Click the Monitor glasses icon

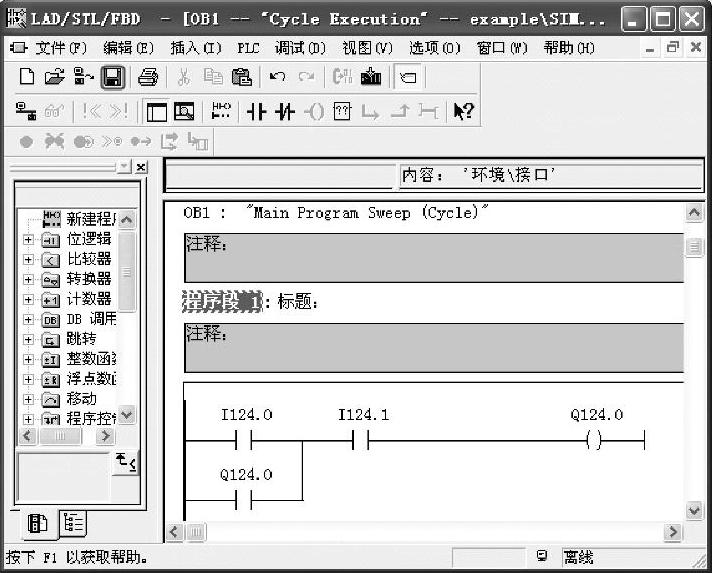coord(54,111)
